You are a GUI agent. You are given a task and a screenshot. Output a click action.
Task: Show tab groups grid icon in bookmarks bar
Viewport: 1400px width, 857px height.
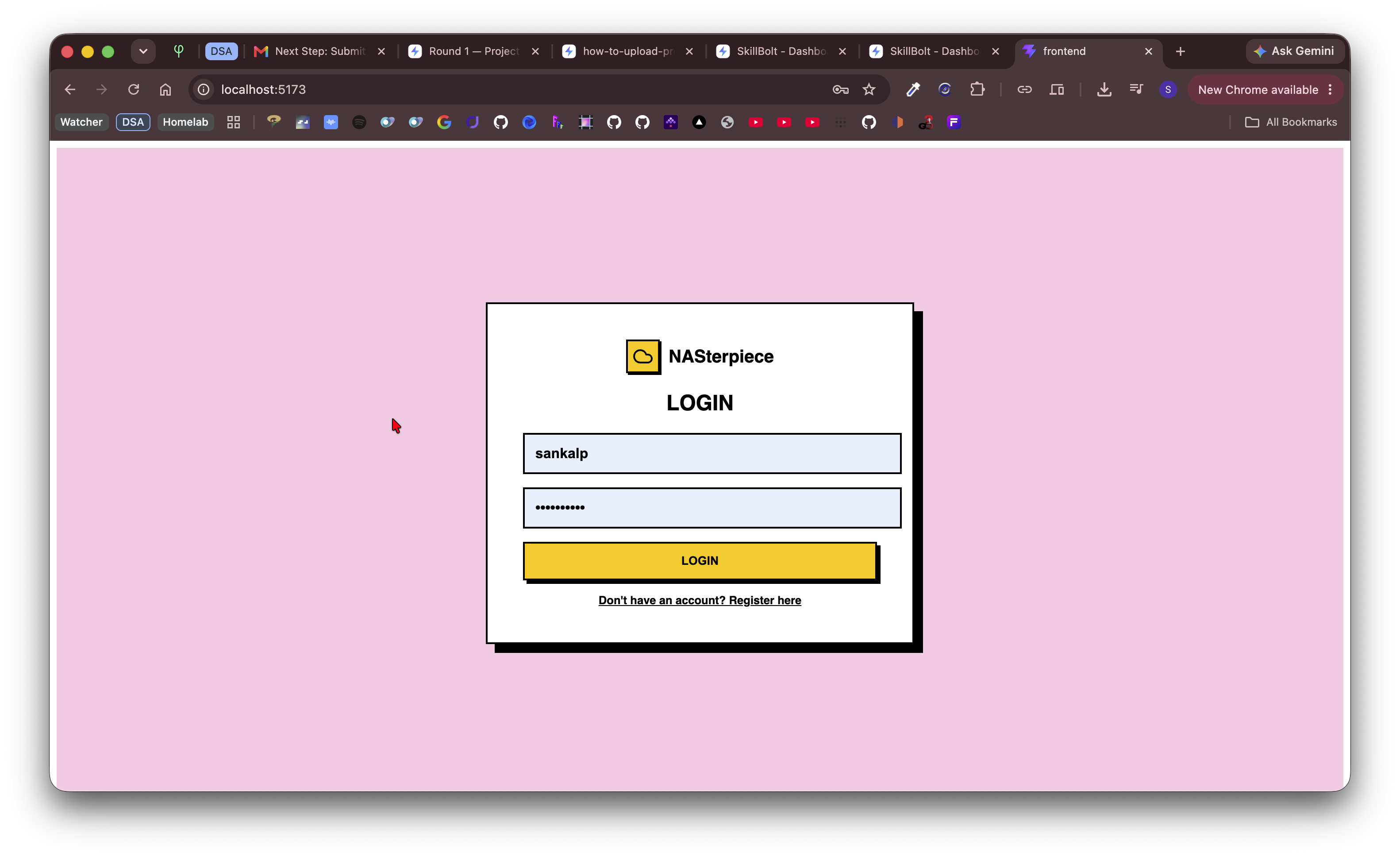pyautogui.click(x=234, y=122)
